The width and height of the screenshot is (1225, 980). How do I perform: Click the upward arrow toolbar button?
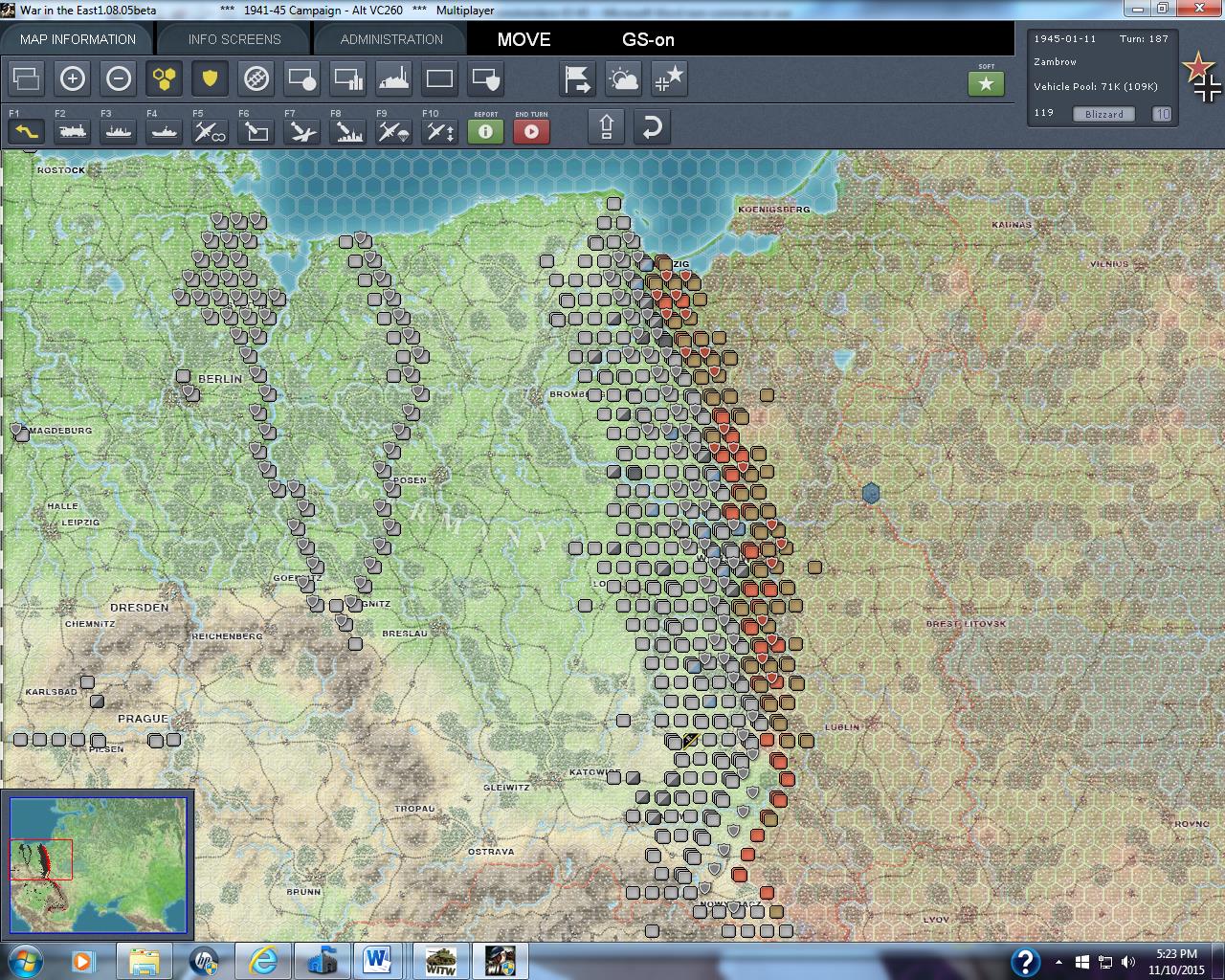point(606,126)
